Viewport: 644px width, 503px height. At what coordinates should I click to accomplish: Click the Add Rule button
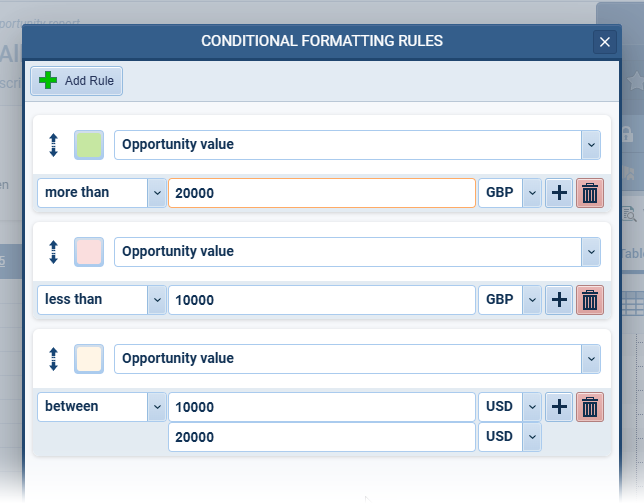[77, 81]
